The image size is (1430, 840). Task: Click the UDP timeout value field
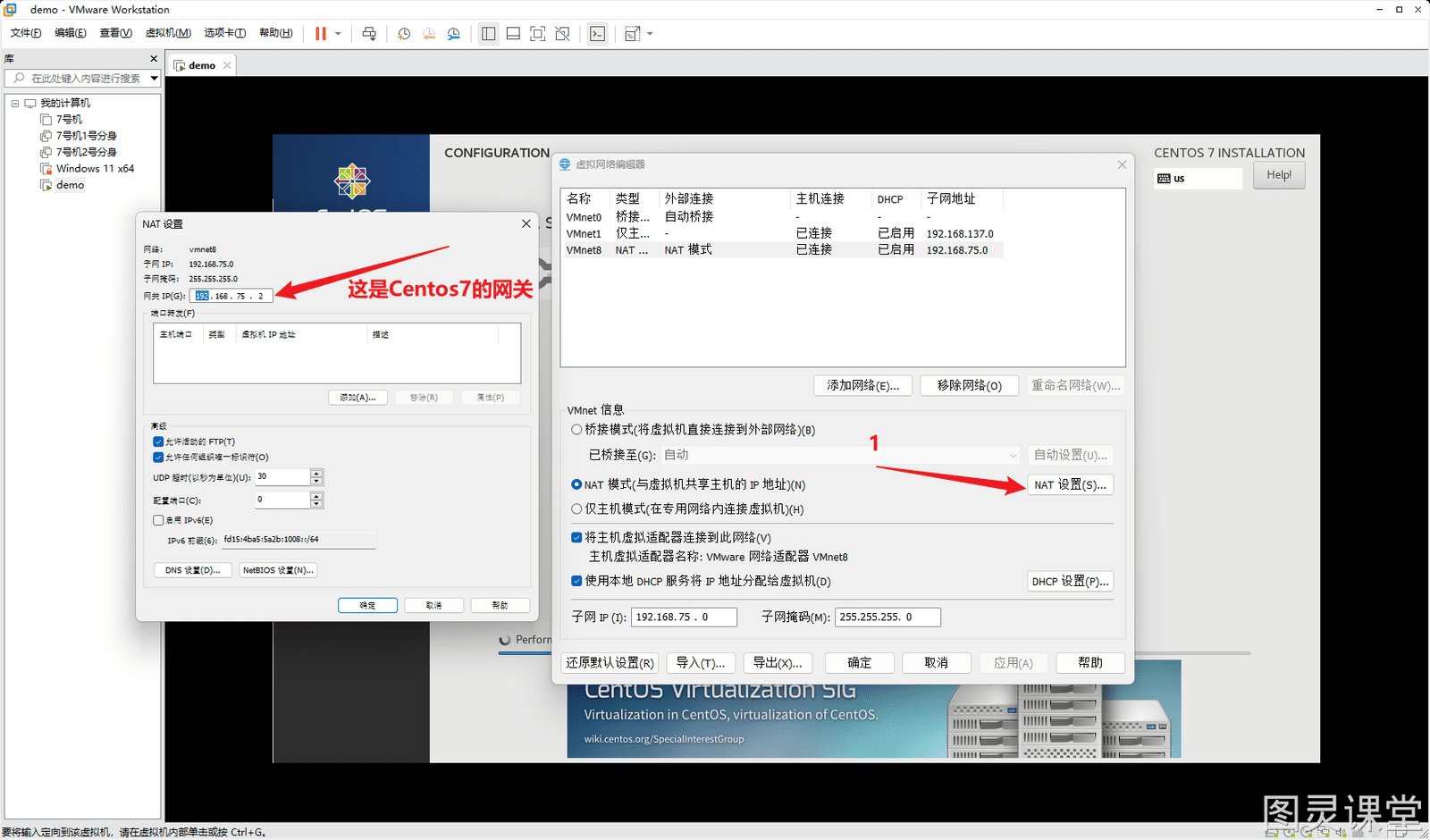(282, 477)
